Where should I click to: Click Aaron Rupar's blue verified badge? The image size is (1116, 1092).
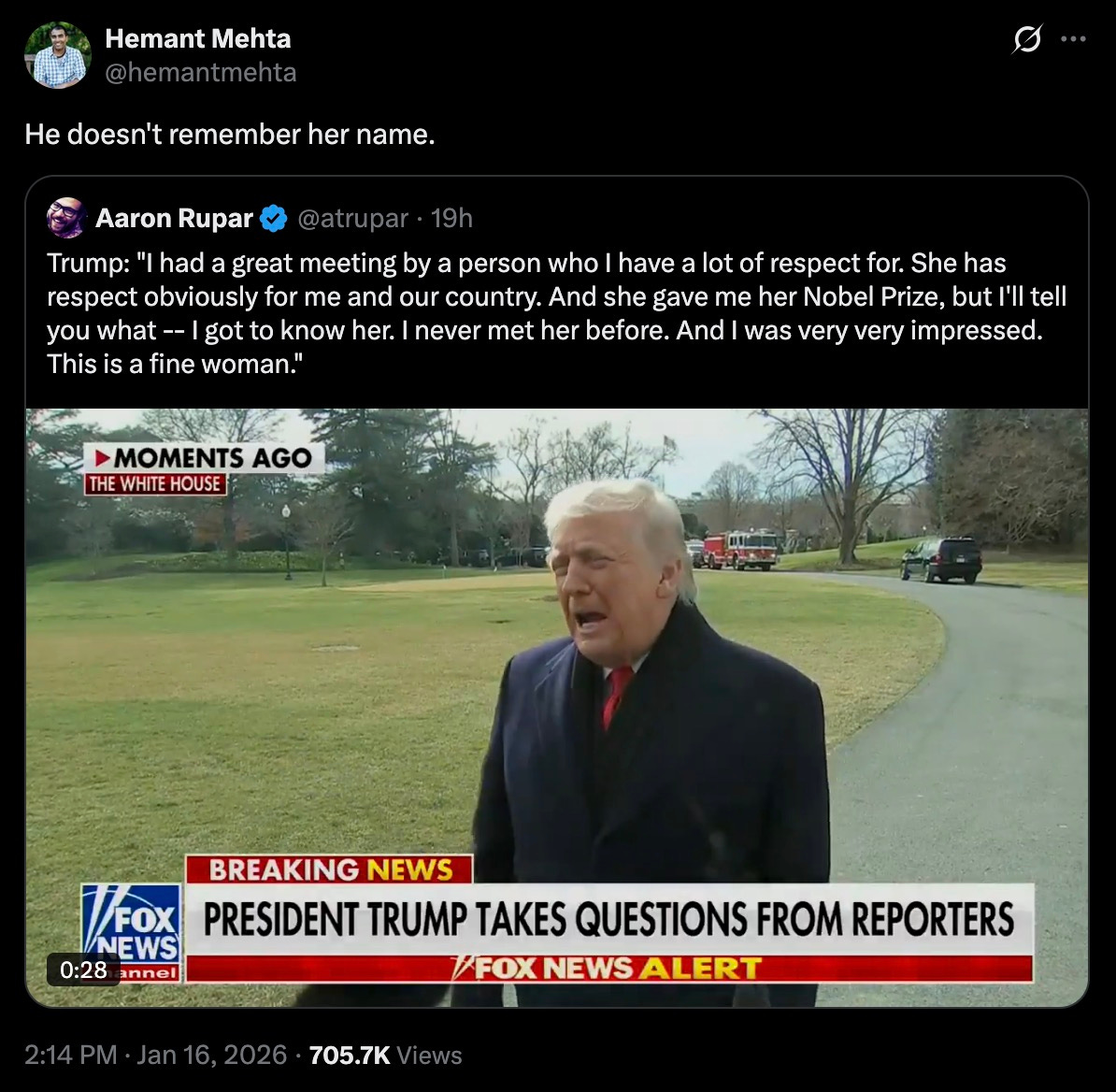273,219
